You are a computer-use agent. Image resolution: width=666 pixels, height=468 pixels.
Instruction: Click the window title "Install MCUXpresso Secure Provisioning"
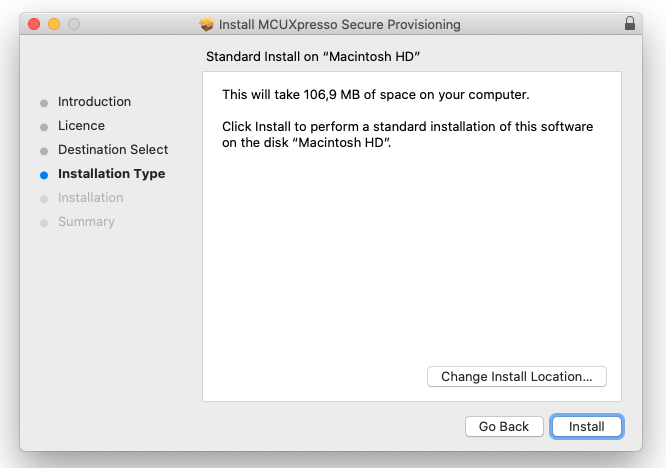tap(340, 23)
